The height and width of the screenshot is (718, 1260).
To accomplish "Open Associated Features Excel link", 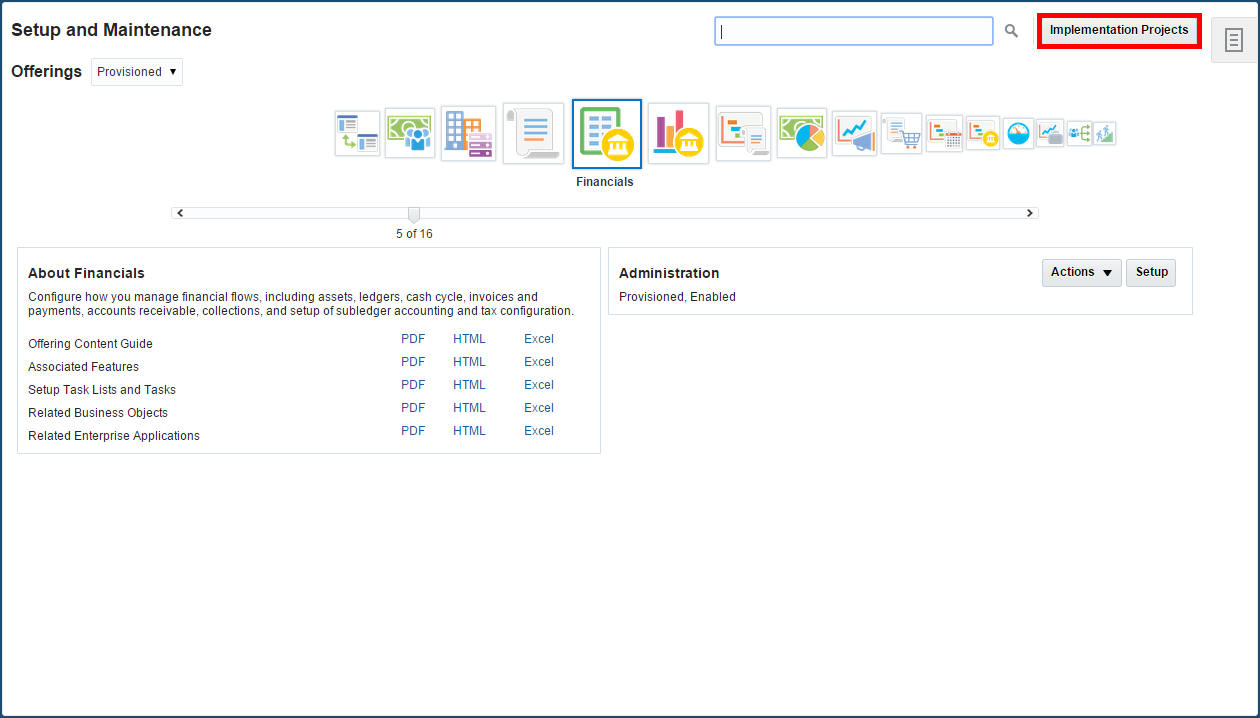I will (x=539, y=362).
